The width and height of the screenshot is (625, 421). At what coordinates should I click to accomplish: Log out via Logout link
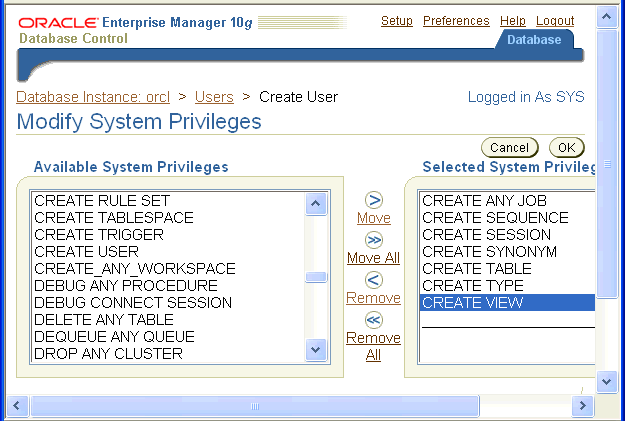(x=555, y=21)
